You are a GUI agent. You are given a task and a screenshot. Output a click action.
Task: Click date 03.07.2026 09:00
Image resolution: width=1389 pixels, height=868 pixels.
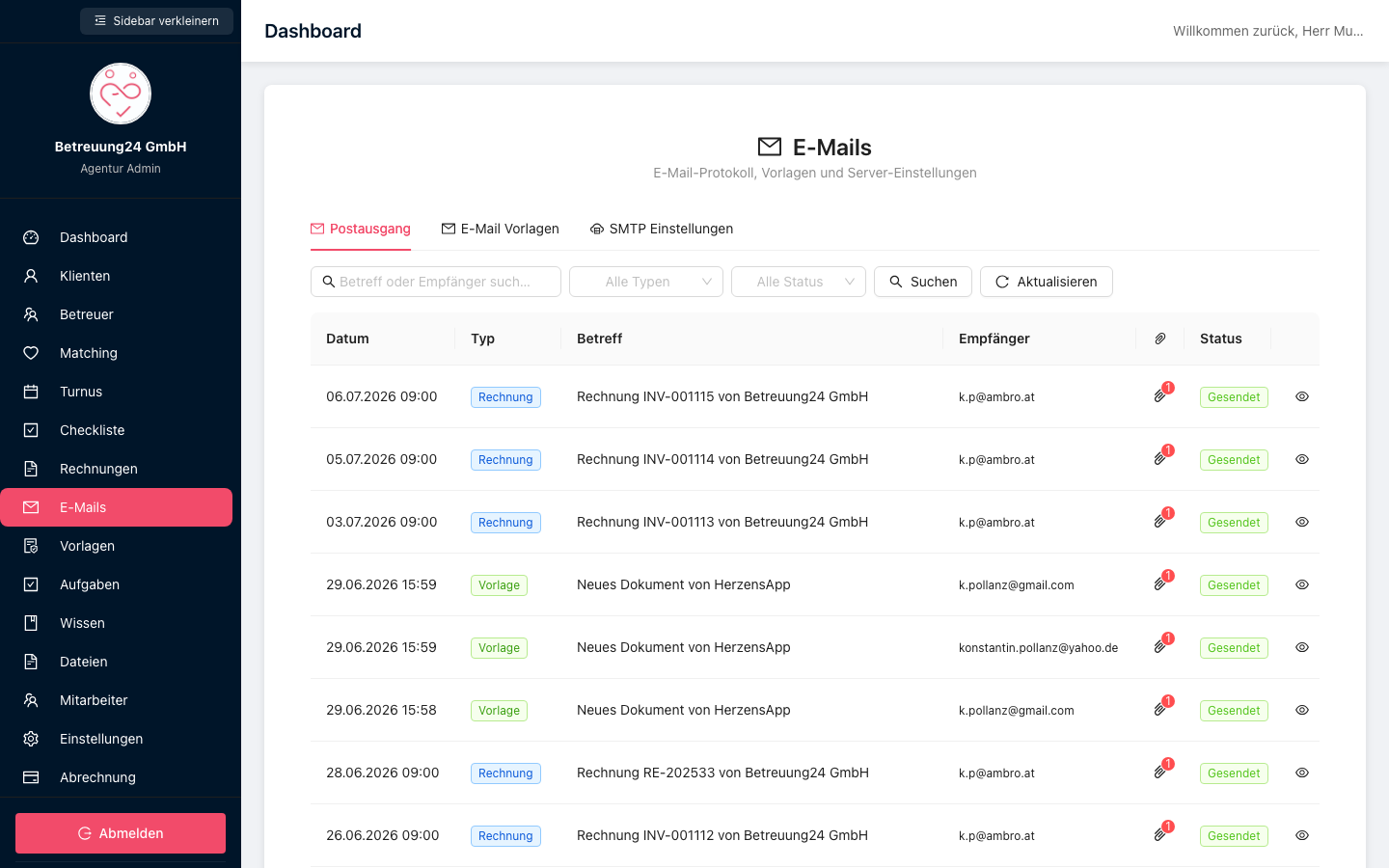pyautogui.click(x=381, y=522)
